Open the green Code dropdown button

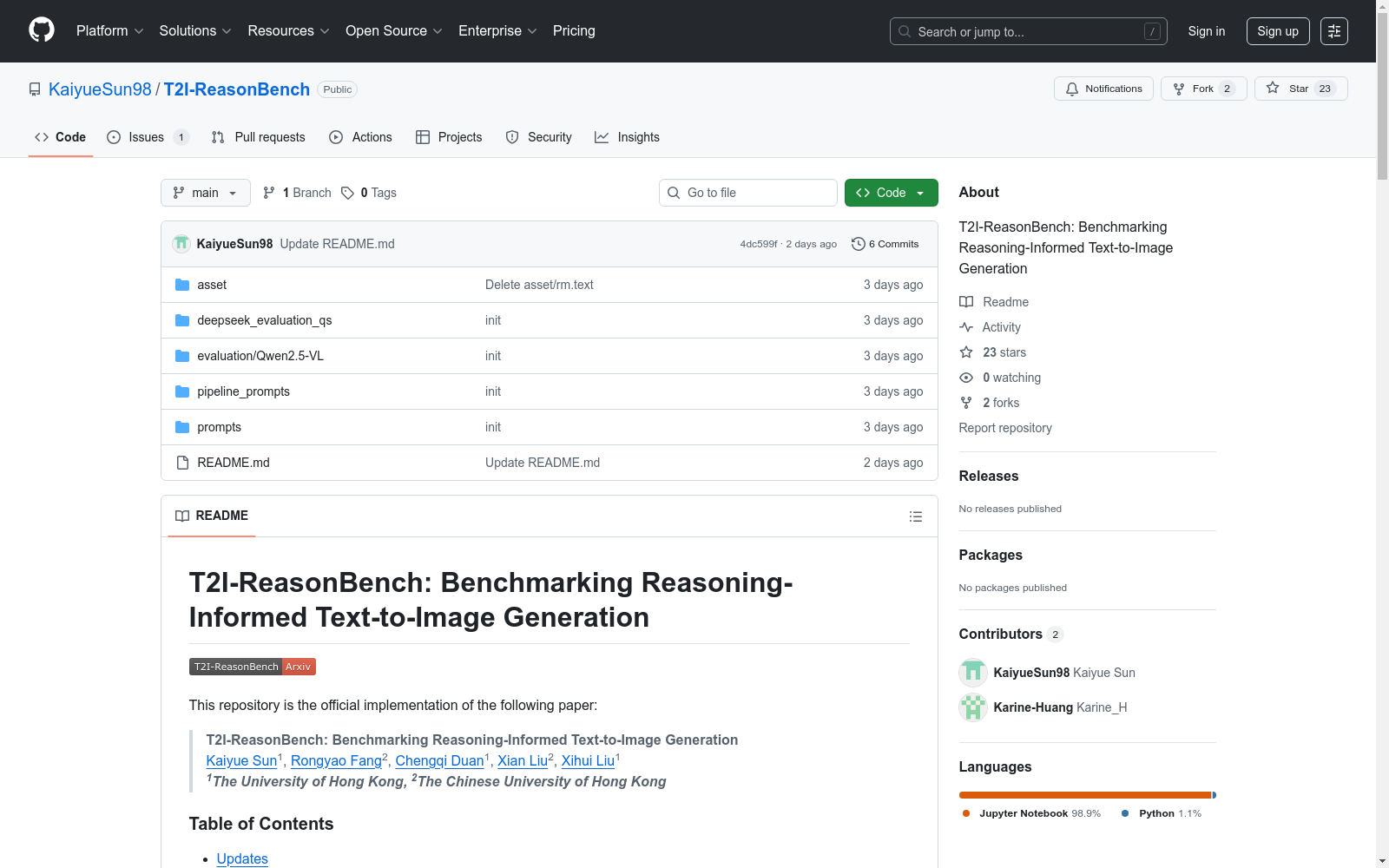(x=892, y=193)
